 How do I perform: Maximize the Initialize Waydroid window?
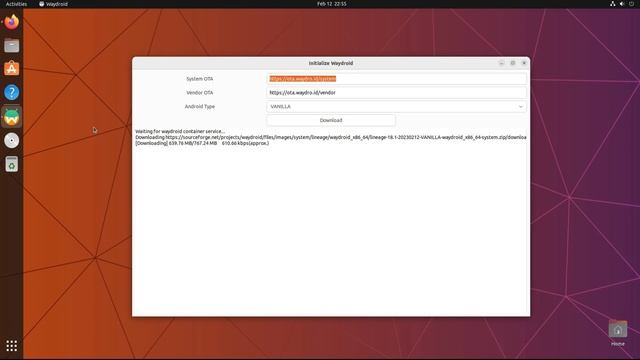click(x=513, y=63)
